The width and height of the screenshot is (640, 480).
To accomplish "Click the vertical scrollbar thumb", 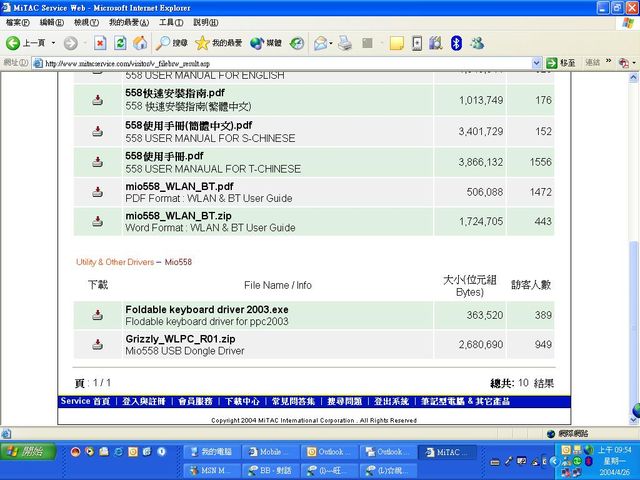I will click(633, 322).
